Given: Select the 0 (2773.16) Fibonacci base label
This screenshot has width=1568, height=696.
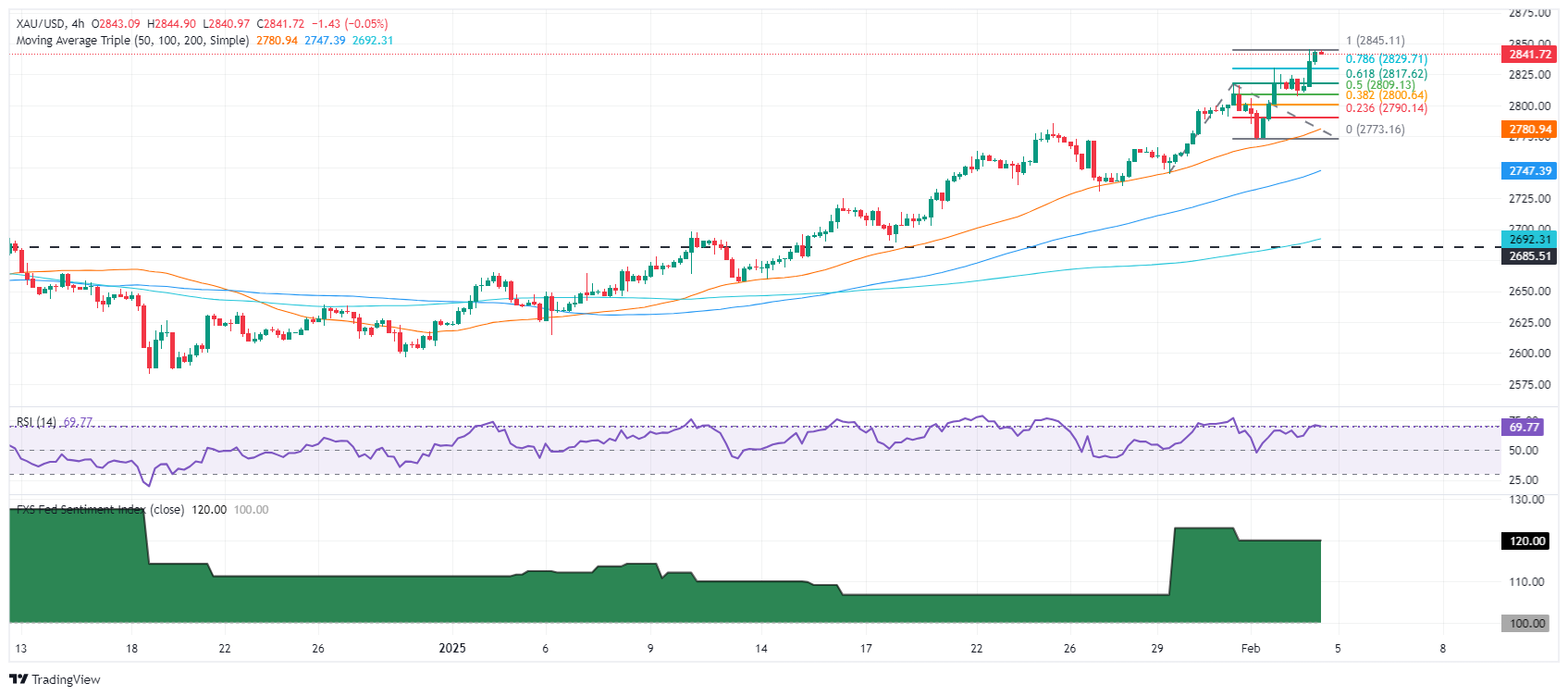Looking at the screenshot, I should [x=1375, y=130].
